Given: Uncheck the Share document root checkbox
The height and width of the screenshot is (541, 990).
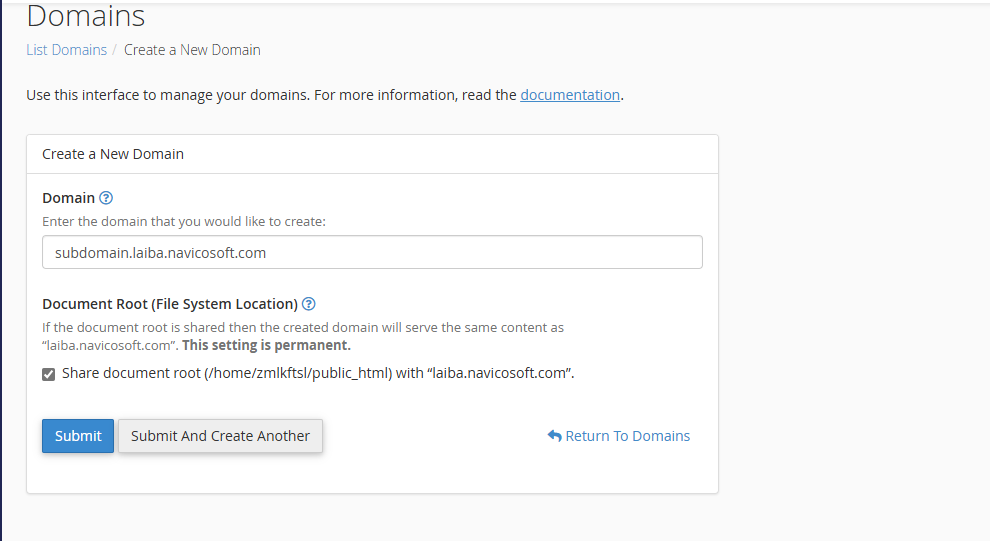Looking at the screenshot, I should click(x=49, y=374).
